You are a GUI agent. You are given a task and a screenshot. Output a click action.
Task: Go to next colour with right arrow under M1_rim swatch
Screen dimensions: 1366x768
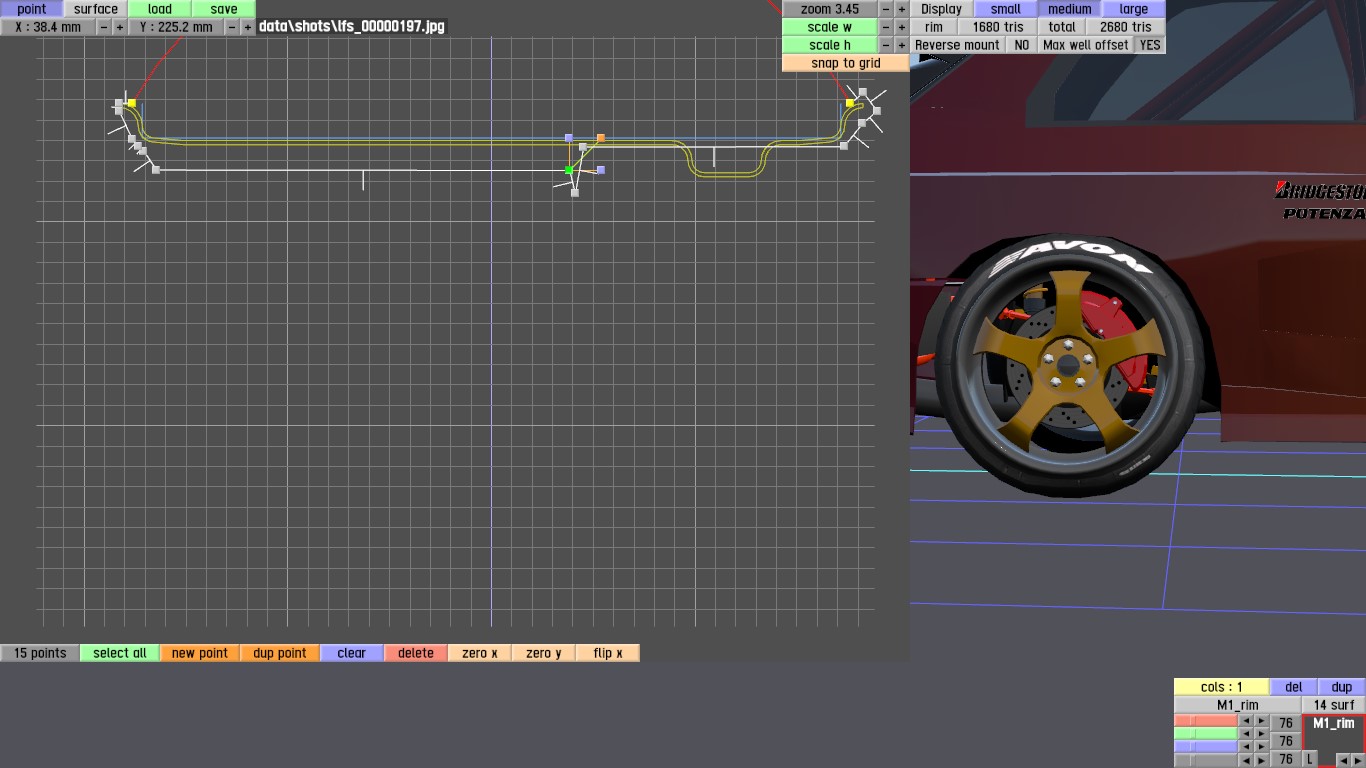[1357, 761]
